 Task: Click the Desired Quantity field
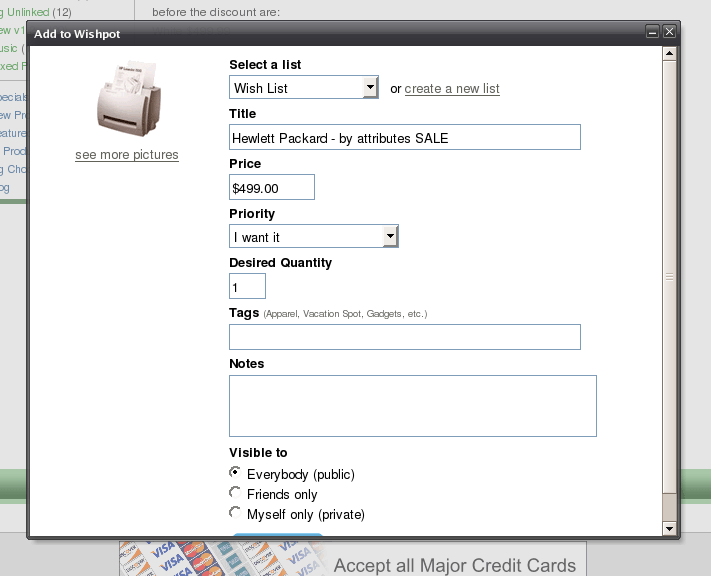(247, 286)
